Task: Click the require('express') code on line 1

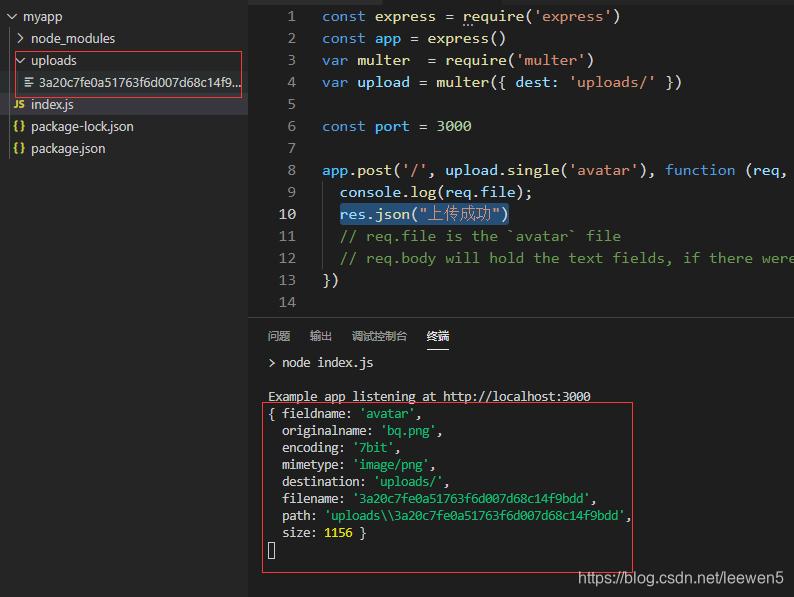Action: 541,17
